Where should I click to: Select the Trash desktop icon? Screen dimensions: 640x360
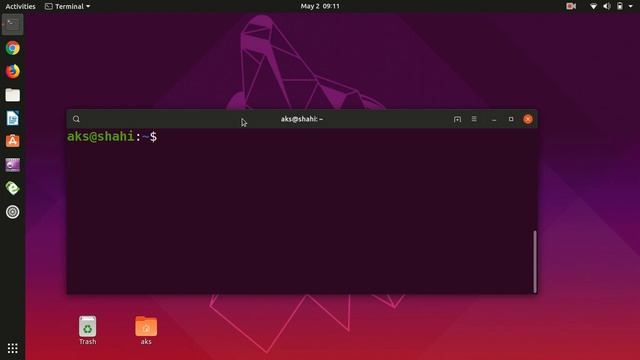[x=87, y=330]
